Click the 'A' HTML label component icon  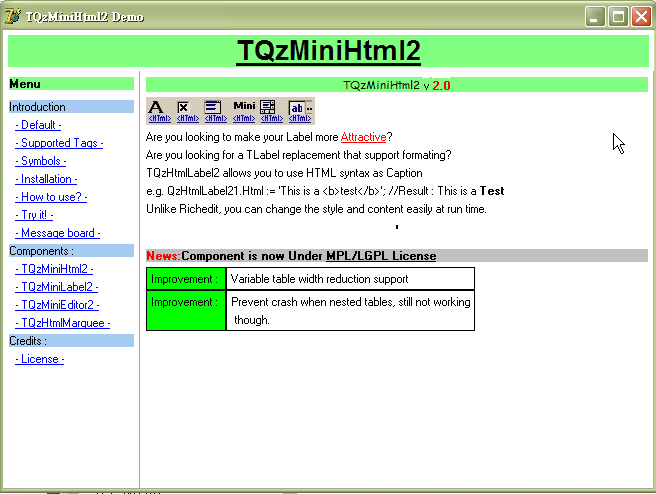[157, 109]
